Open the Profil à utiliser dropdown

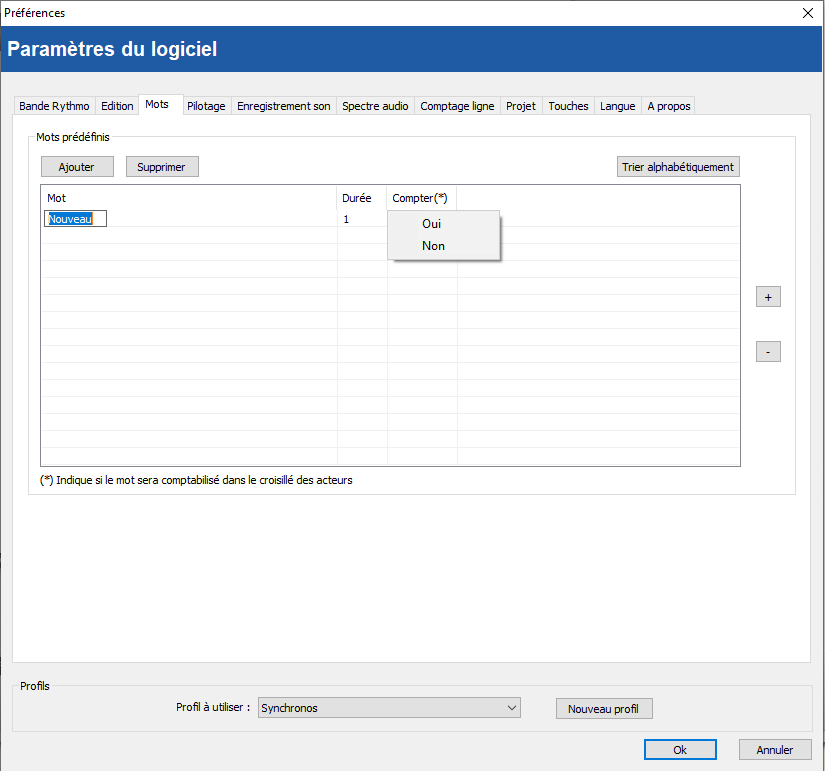point(389,708)
